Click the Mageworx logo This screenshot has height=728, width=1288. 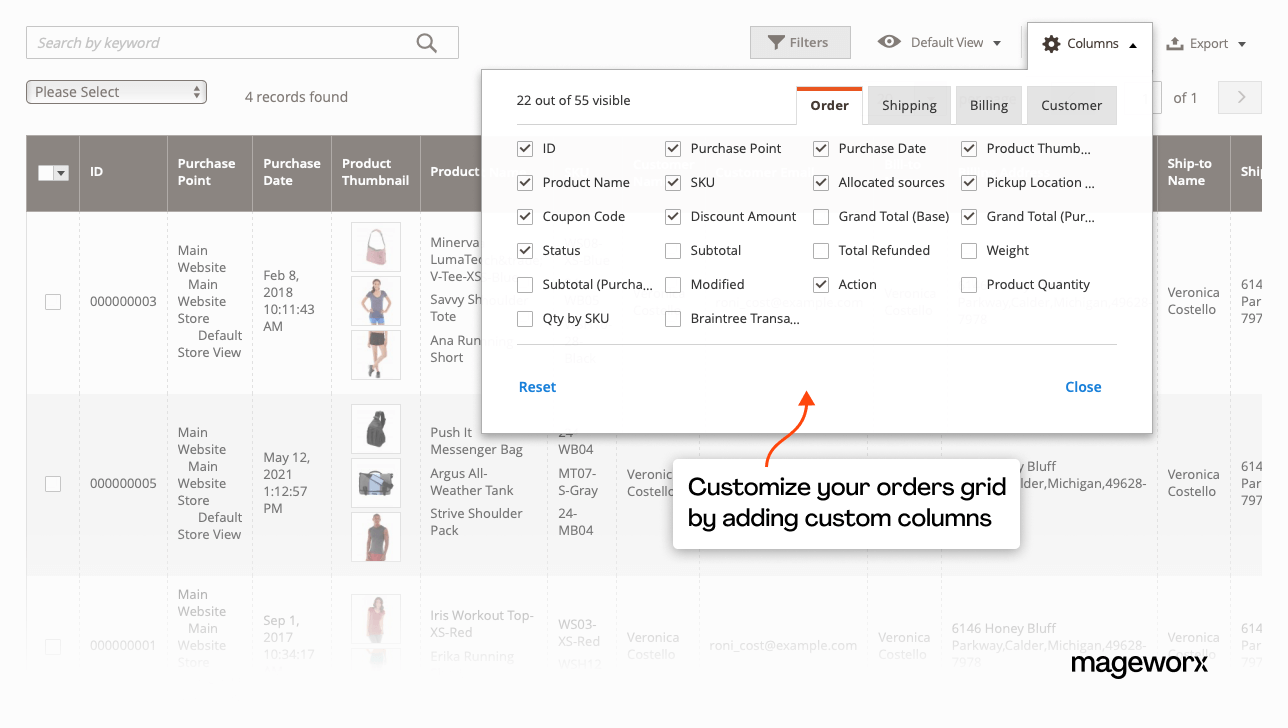1139,664
